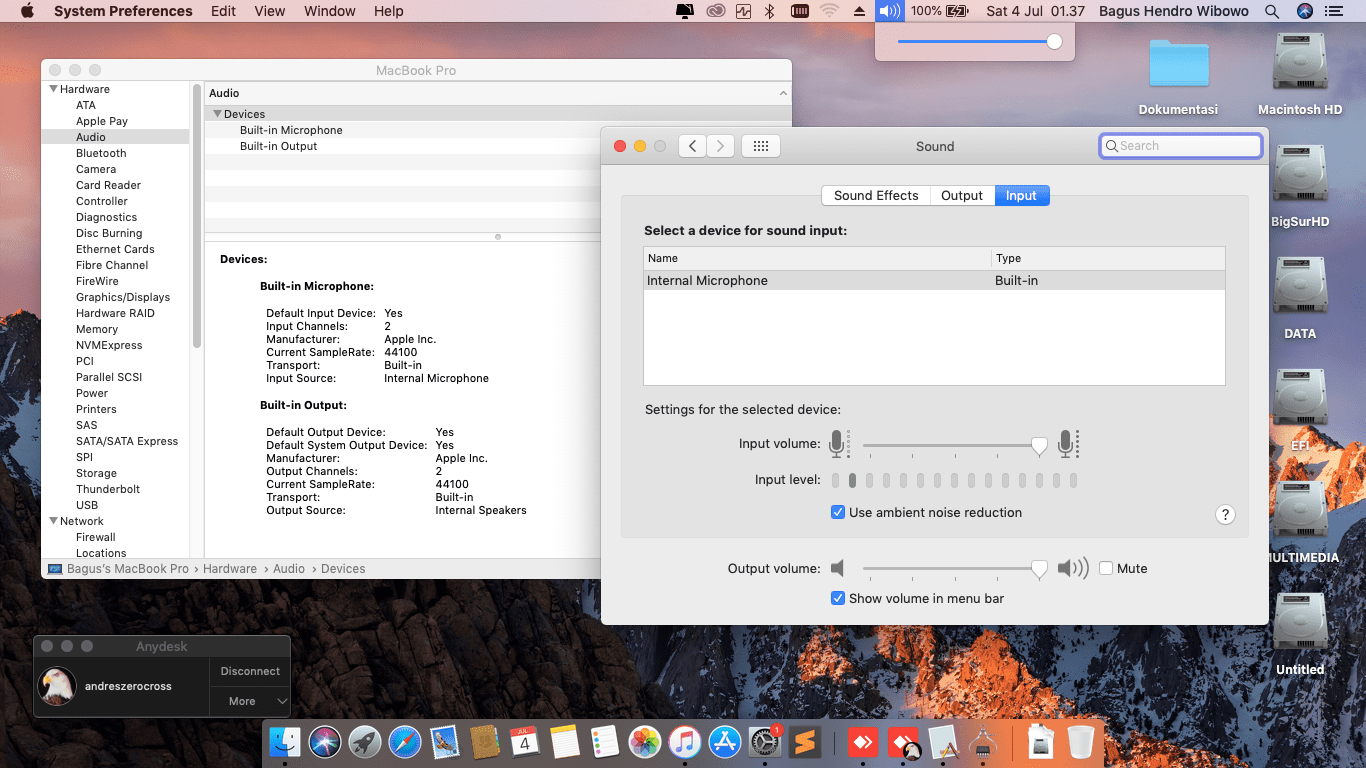
Task: Open Reminders icon in the Dock
Action: (605, 742)
